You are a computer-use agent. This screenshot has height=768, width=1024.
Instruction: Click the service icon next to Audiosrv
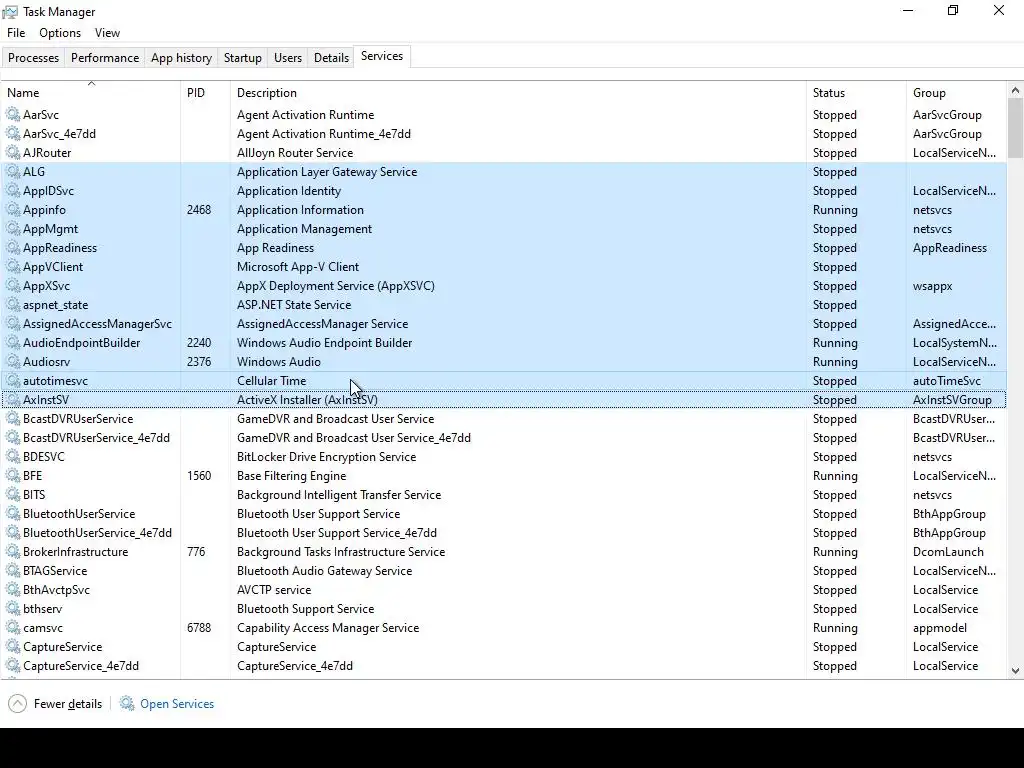tap(13, 361)
